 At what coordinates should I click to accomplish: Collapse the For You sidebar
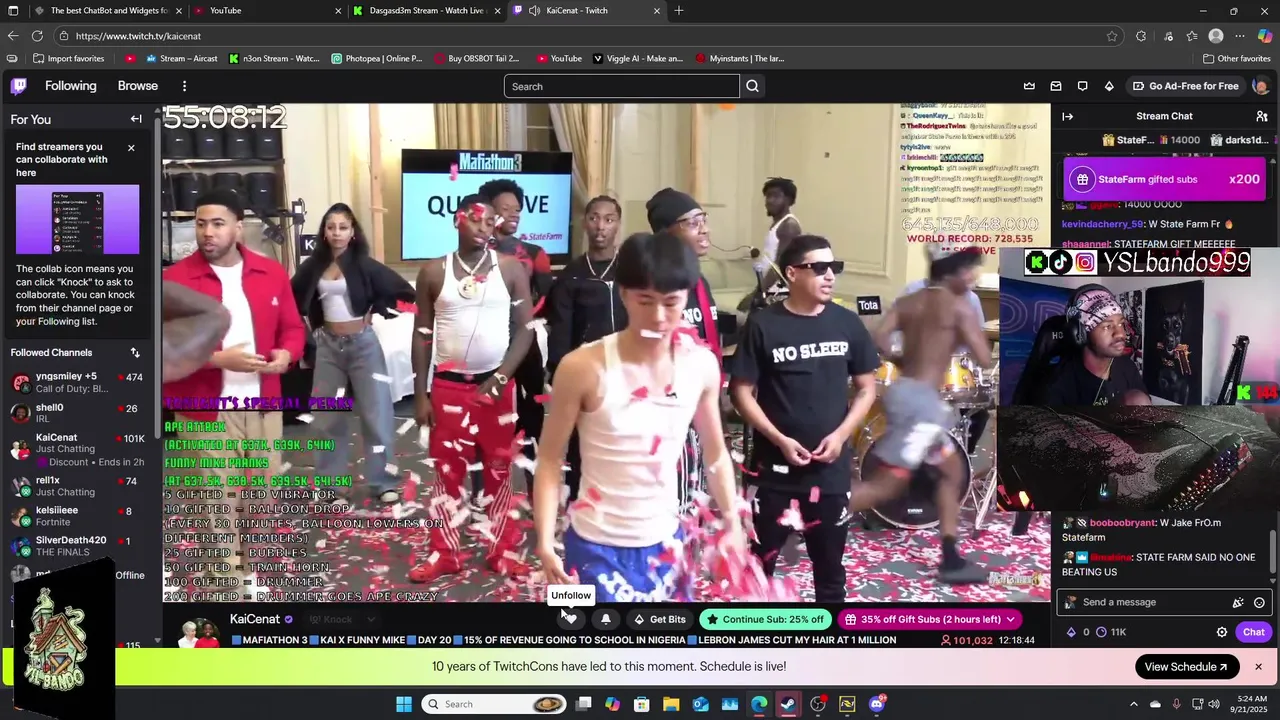pos(136,119)
